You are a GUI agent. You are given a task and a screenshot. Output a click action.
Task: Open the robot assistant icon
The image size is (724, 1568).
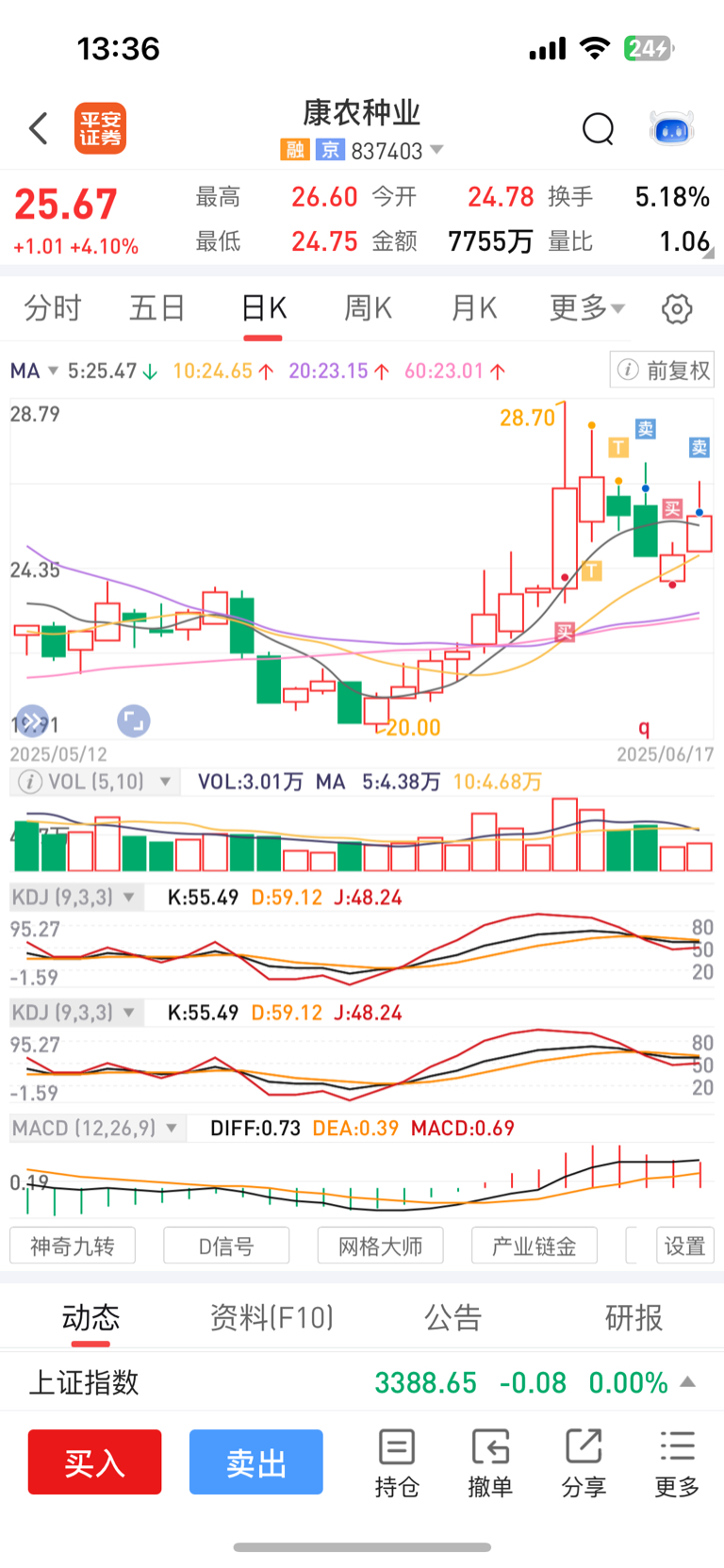pyautogui.click(x=672, y=128)
